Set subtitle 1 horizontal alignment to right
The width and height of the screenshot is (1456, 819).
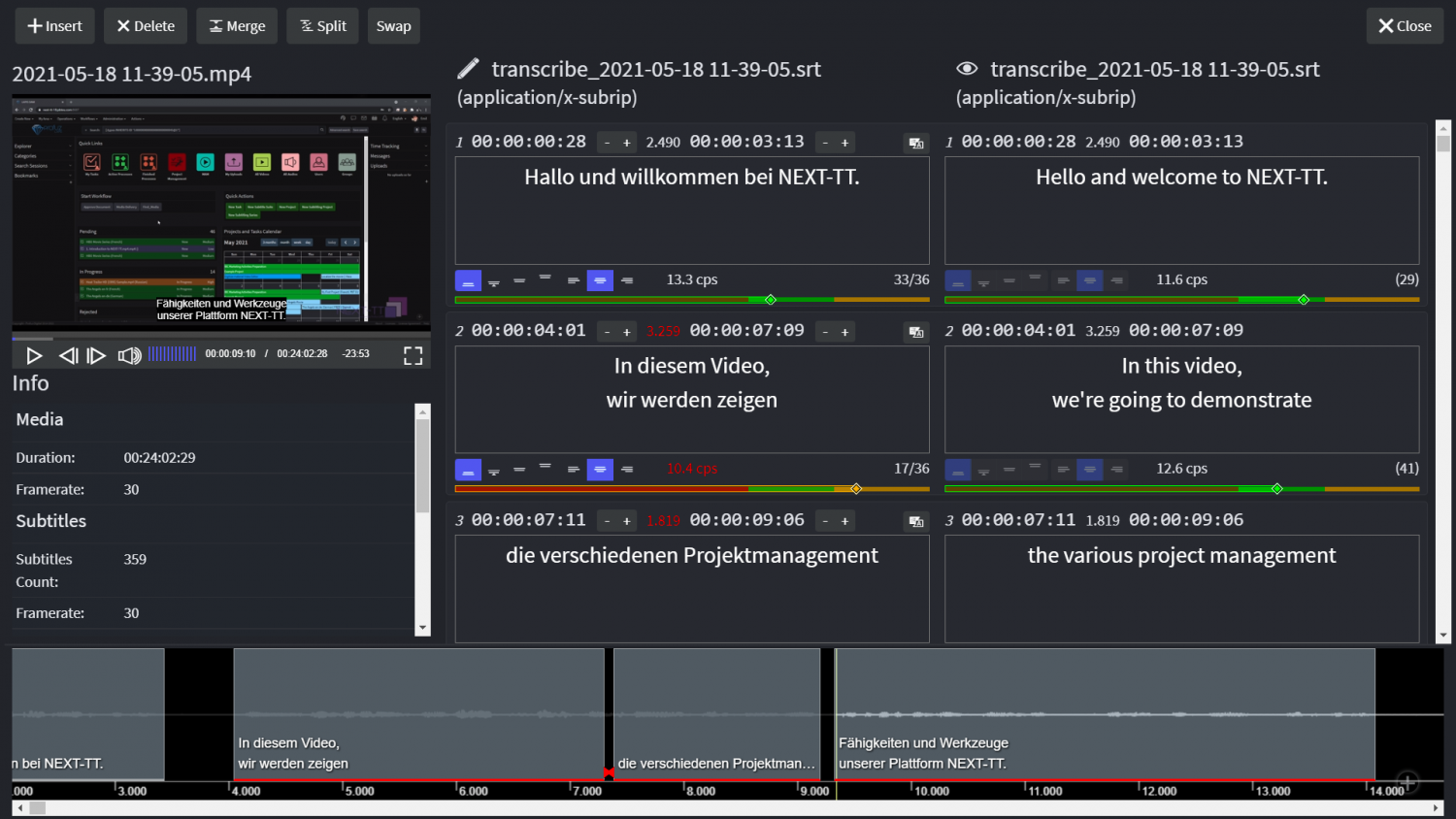coord(627,280)
